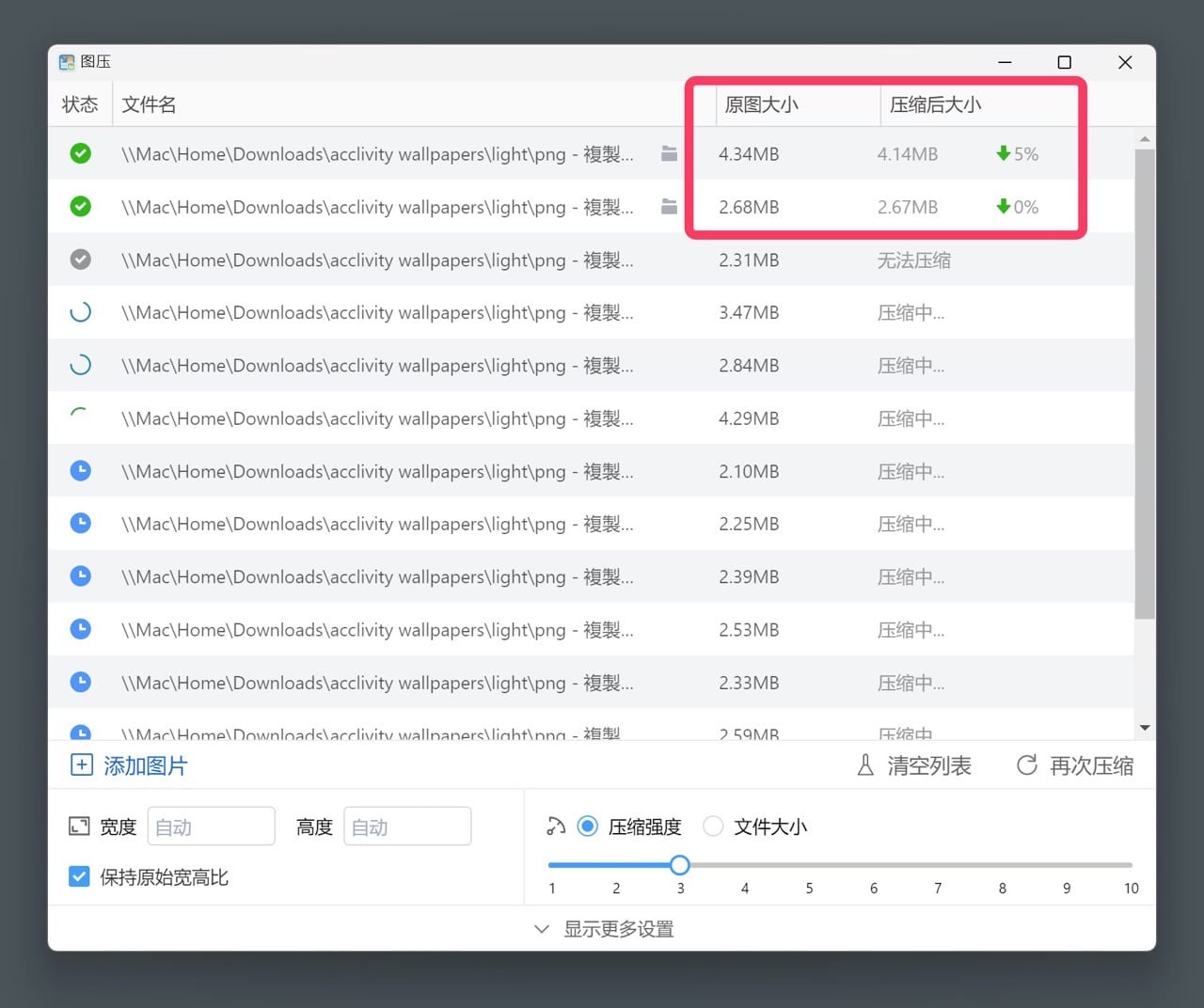Minimize the 图压 window

pos(1005,62)
